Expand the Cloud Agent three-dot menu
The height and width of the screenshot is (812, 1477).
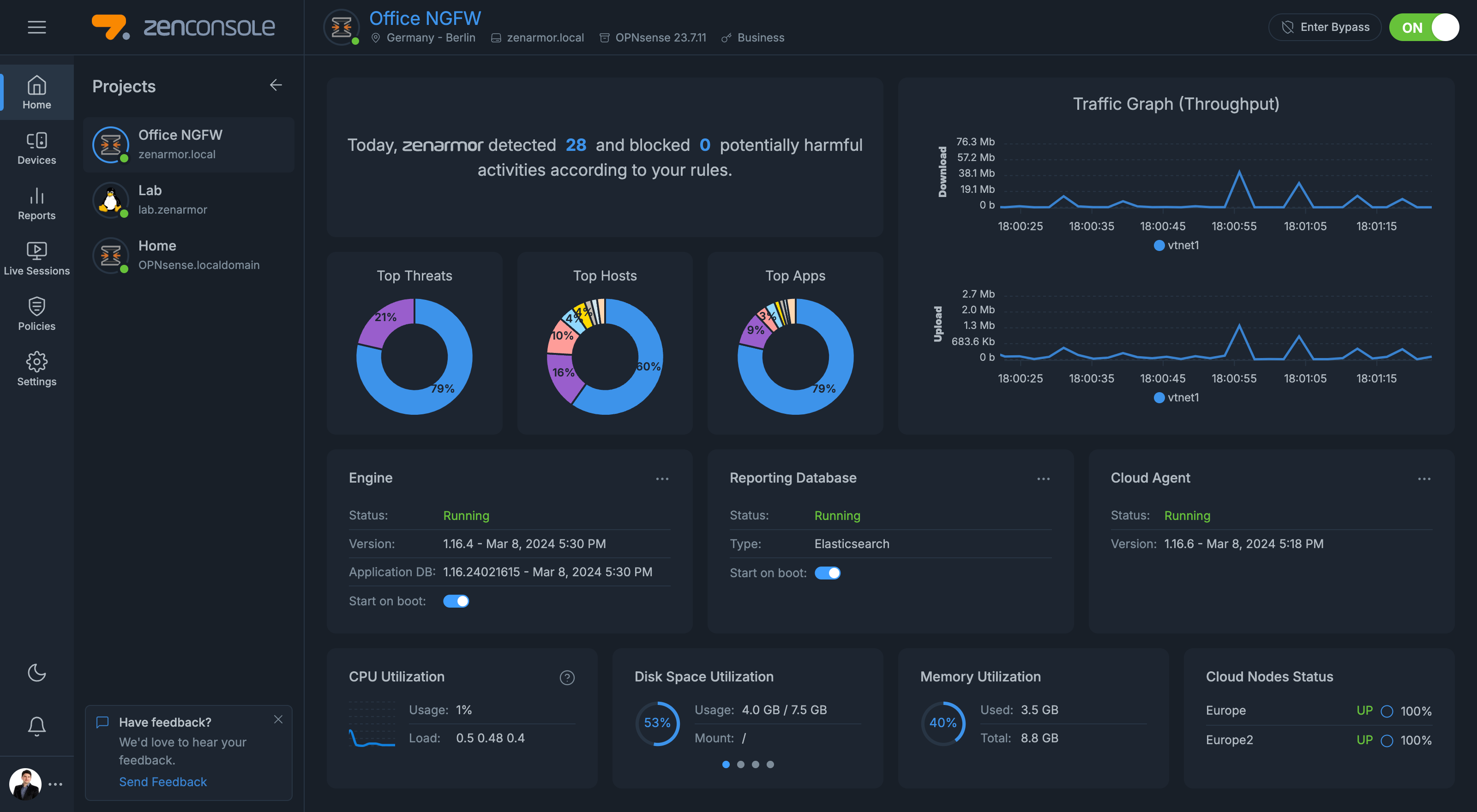click(x=1423, y=478)
